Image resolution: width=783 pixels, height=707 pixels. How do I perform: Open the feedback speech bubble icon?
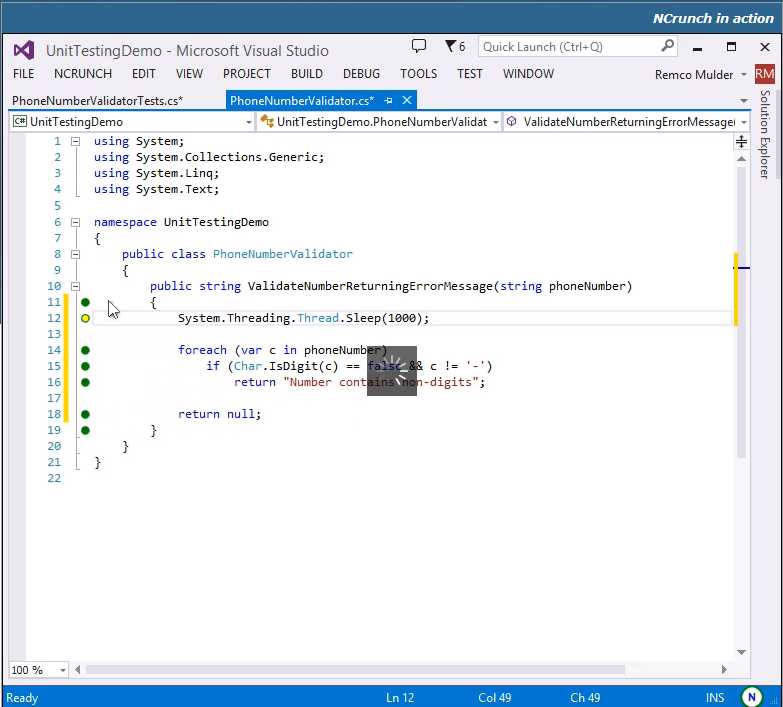(419, 46)
